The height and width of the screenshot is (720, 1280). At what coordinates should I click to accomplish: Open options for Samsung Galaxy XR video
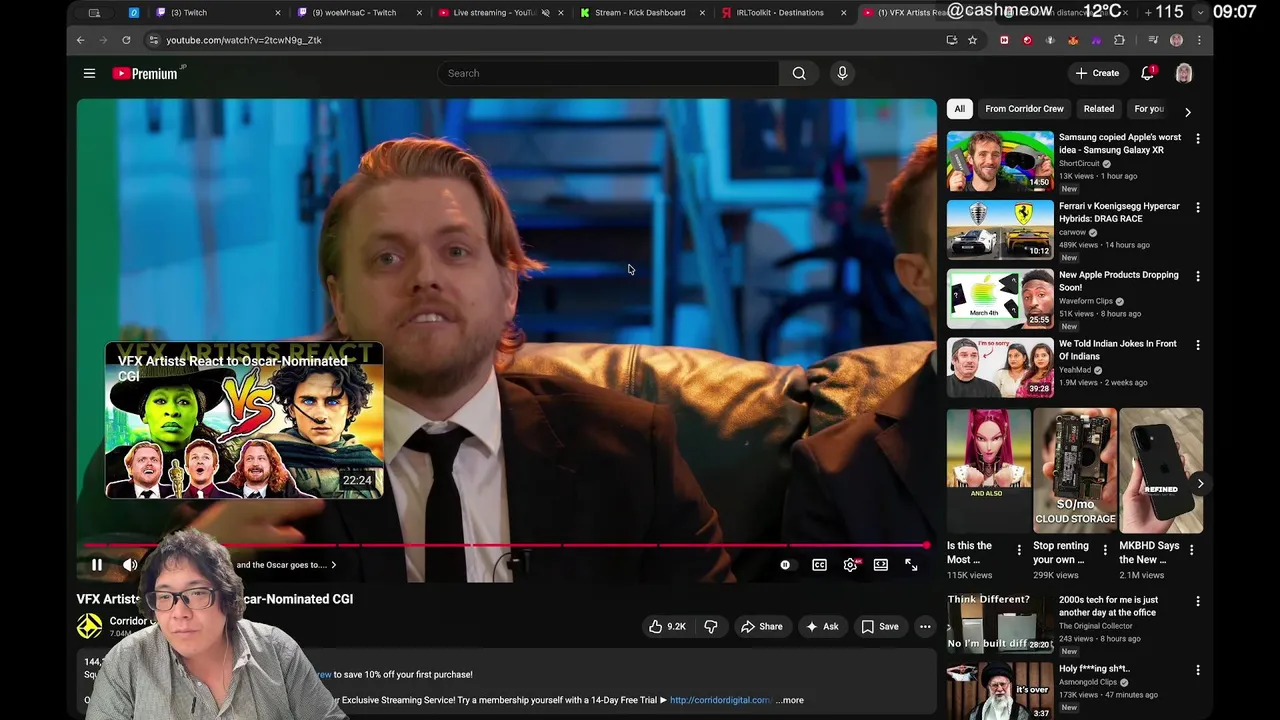1198,139
